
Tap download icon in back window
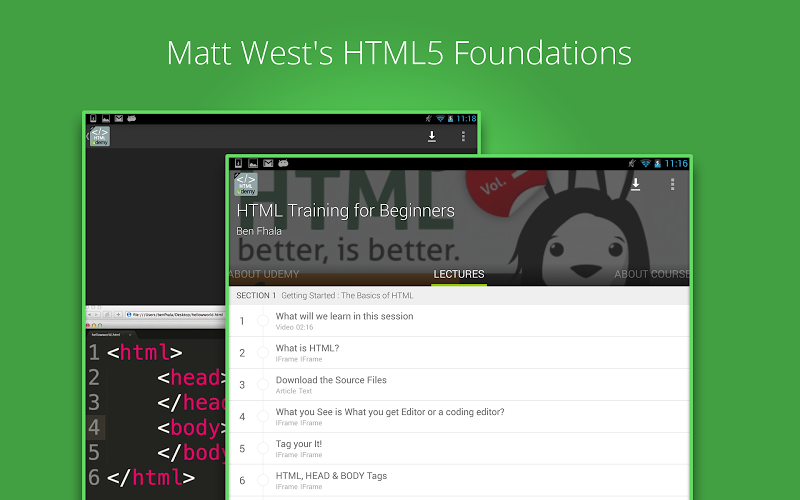432,136
